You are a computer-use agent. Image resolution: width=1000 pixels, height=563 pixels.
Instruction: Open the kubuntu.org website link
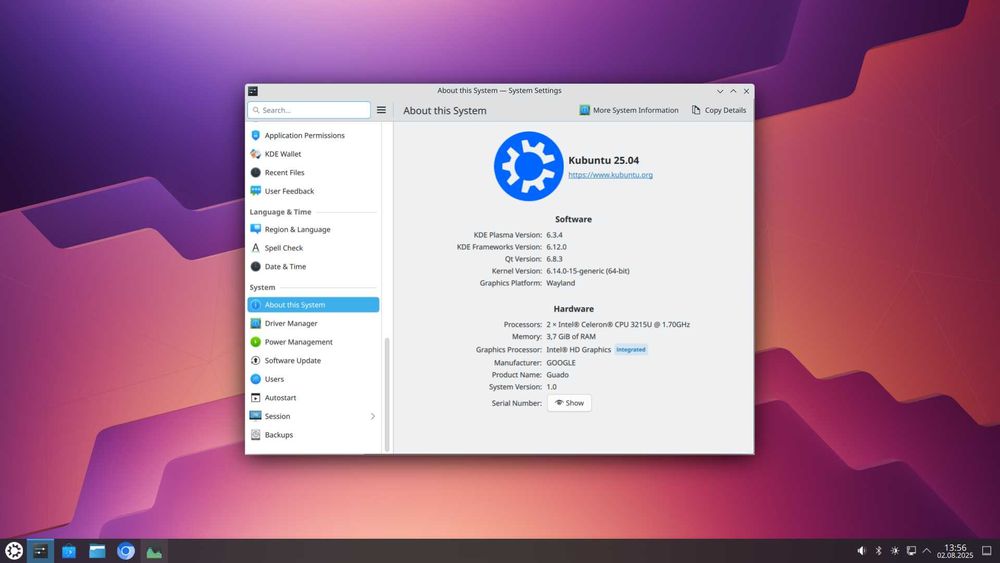[610, 175]
